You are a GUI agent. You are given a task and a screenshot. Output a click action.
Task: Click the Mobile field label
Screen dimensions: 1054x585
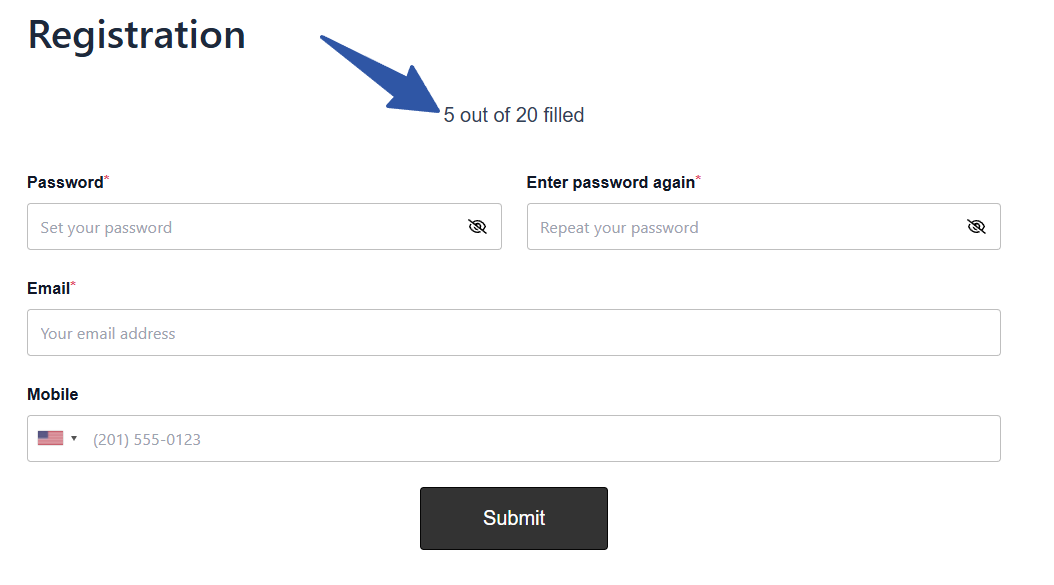52,394
